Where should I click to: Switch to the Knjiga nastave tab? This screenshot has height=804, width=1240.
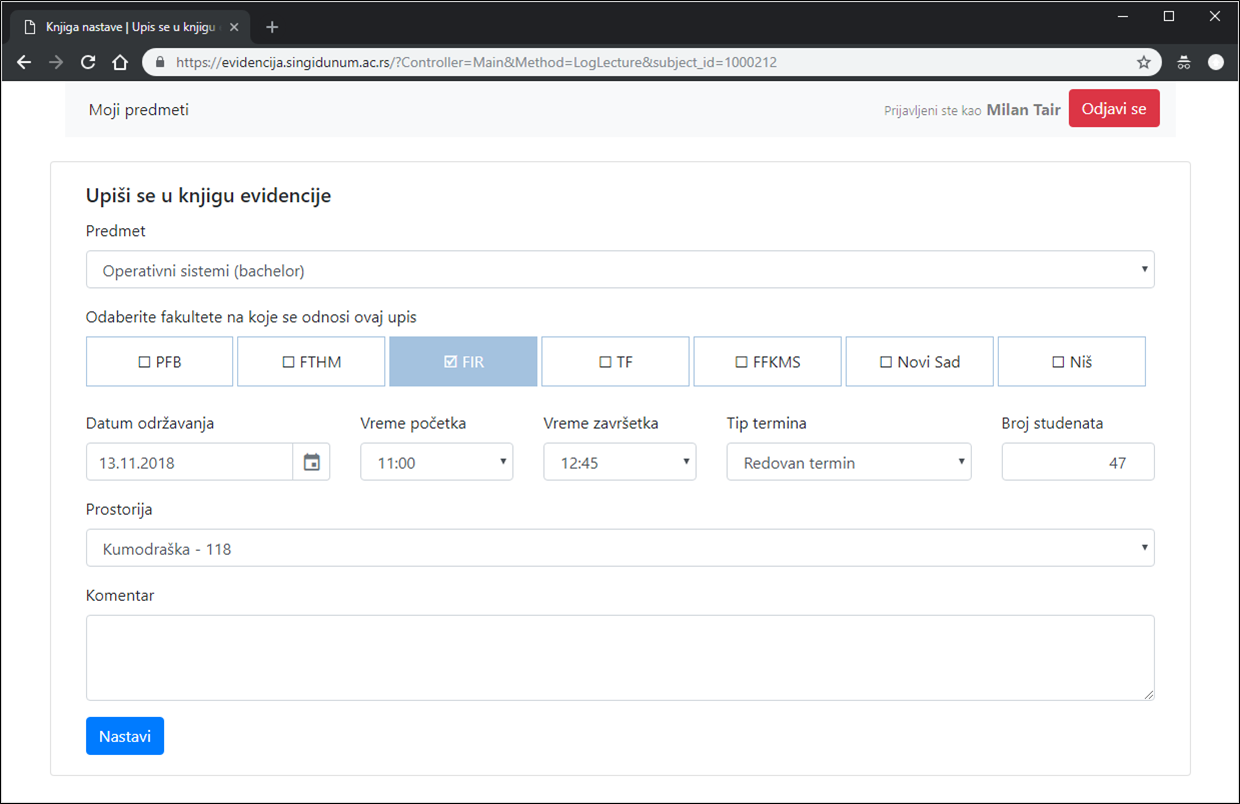coord(125,27)
